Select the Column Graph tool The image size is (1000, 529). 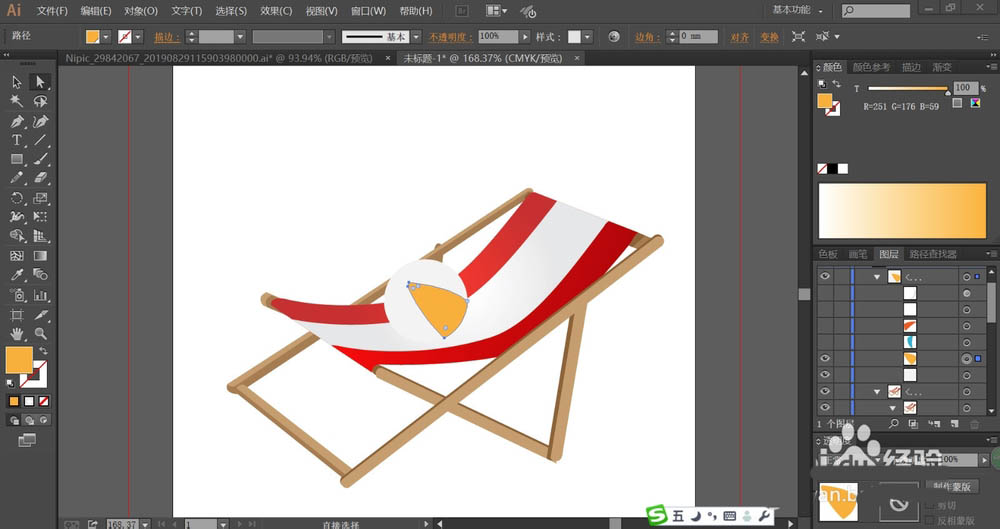coord(40,295)
